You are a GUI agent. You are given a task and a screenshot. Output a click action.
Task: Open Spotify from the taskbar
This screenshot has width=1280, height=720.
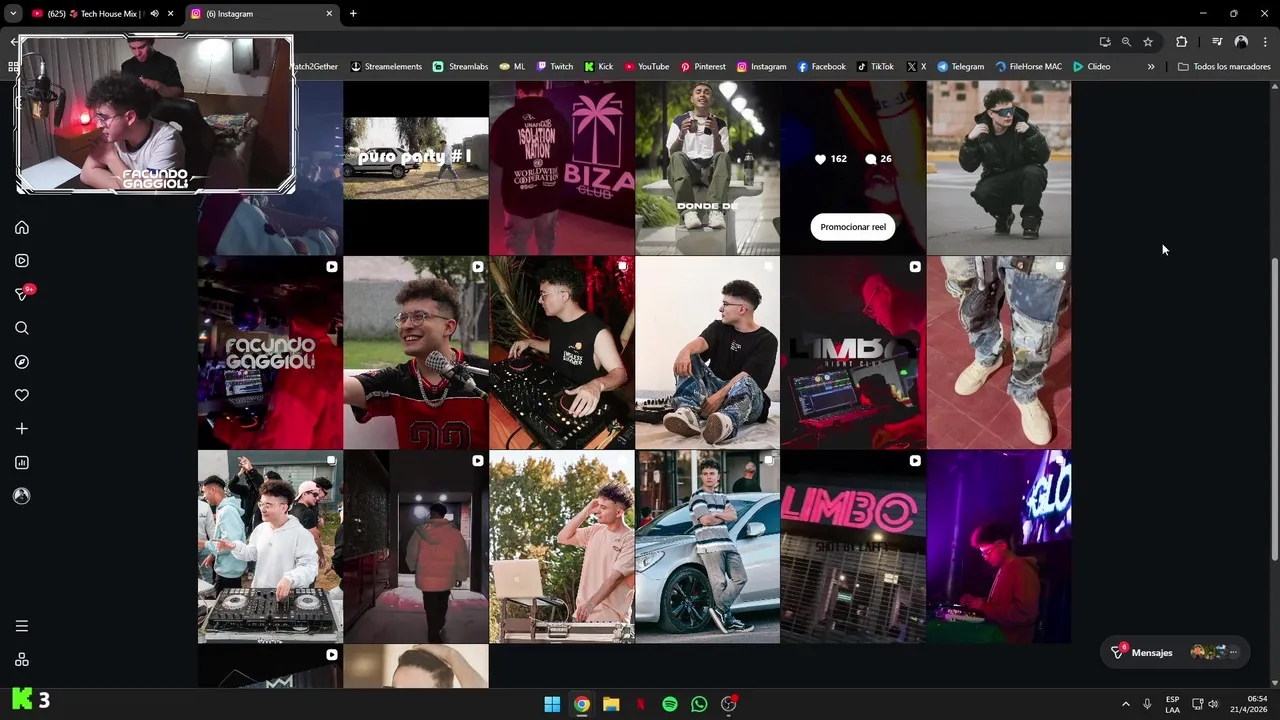pyautogui.click(x=670, y=704)
